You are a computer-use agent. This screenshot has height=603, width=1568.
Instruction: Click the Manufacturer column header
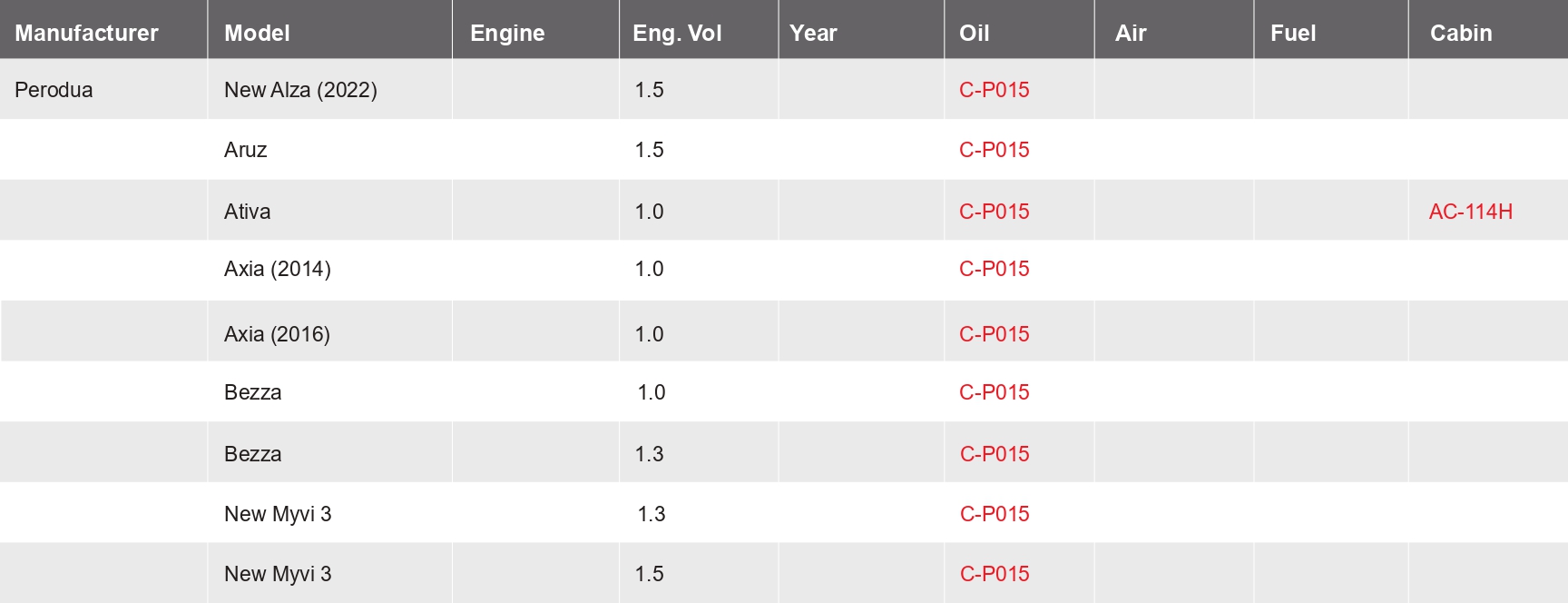click(x=86, y=34)
